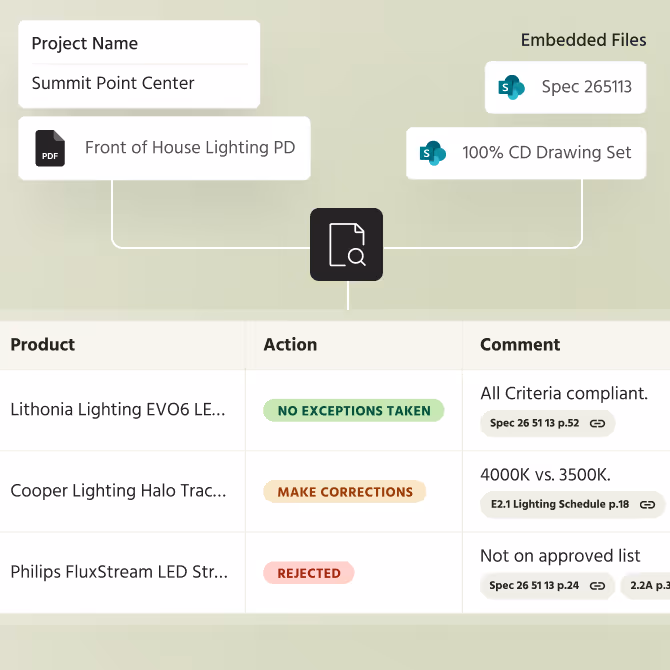Select the Cooper Lighting Halo Trac product row
This screenshot has height=670, width=670.
click(335, 491)
